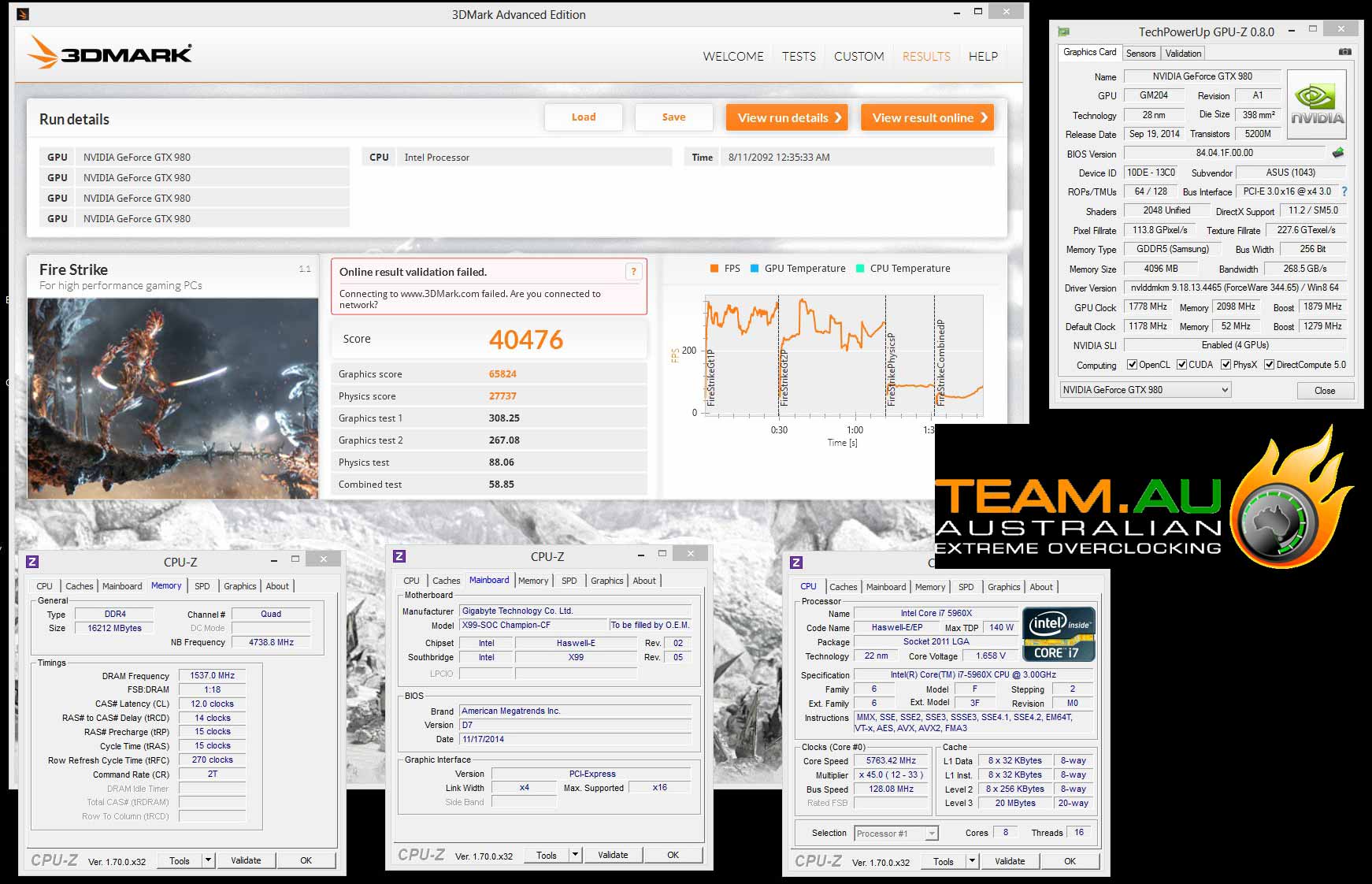1372x884 pixels.
Task: Go to the CUSTOM section in 3DMark
Action: tap(858, 57)
